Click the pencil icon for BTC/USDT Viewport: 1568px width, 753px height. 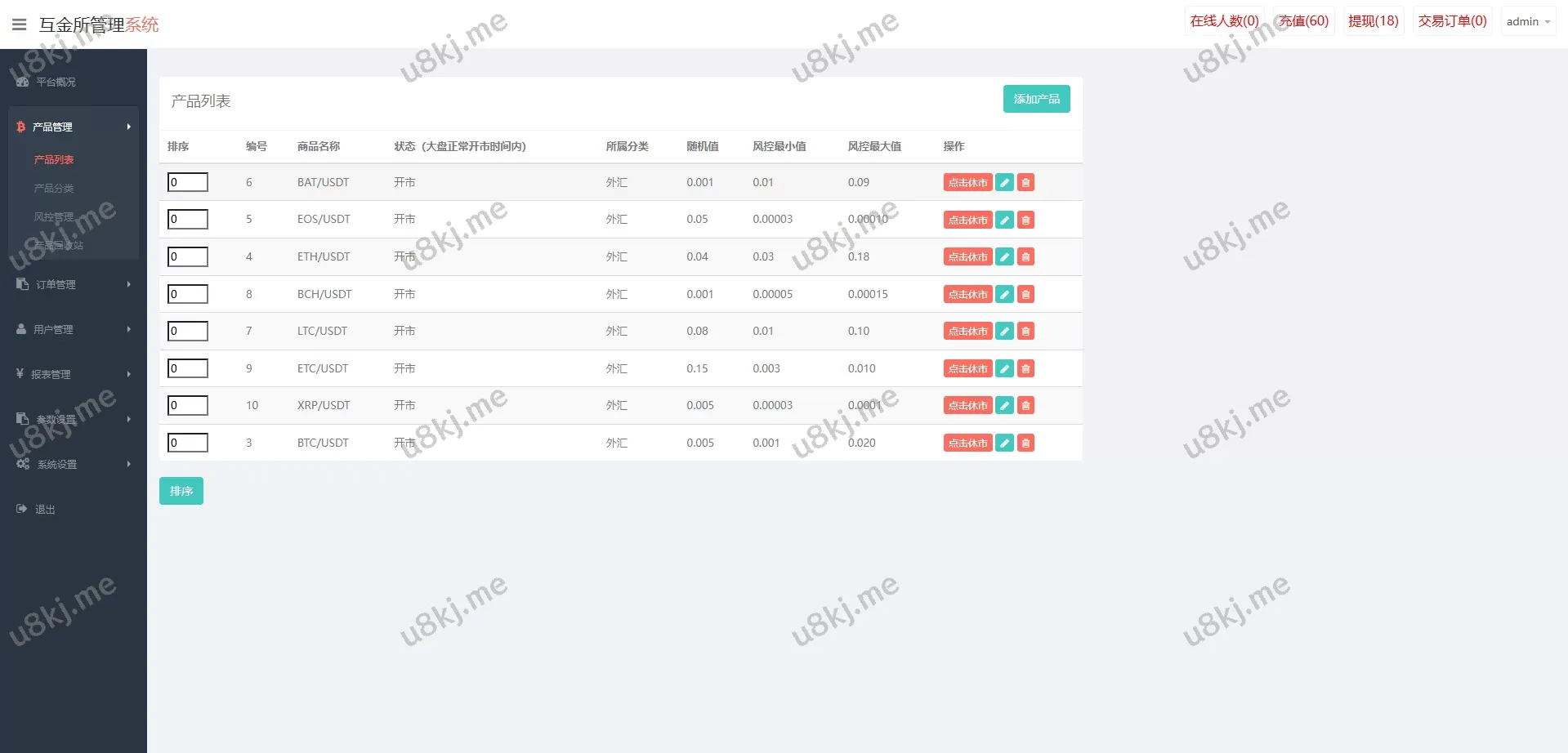pyautogui.click(x=1004, y=443)
